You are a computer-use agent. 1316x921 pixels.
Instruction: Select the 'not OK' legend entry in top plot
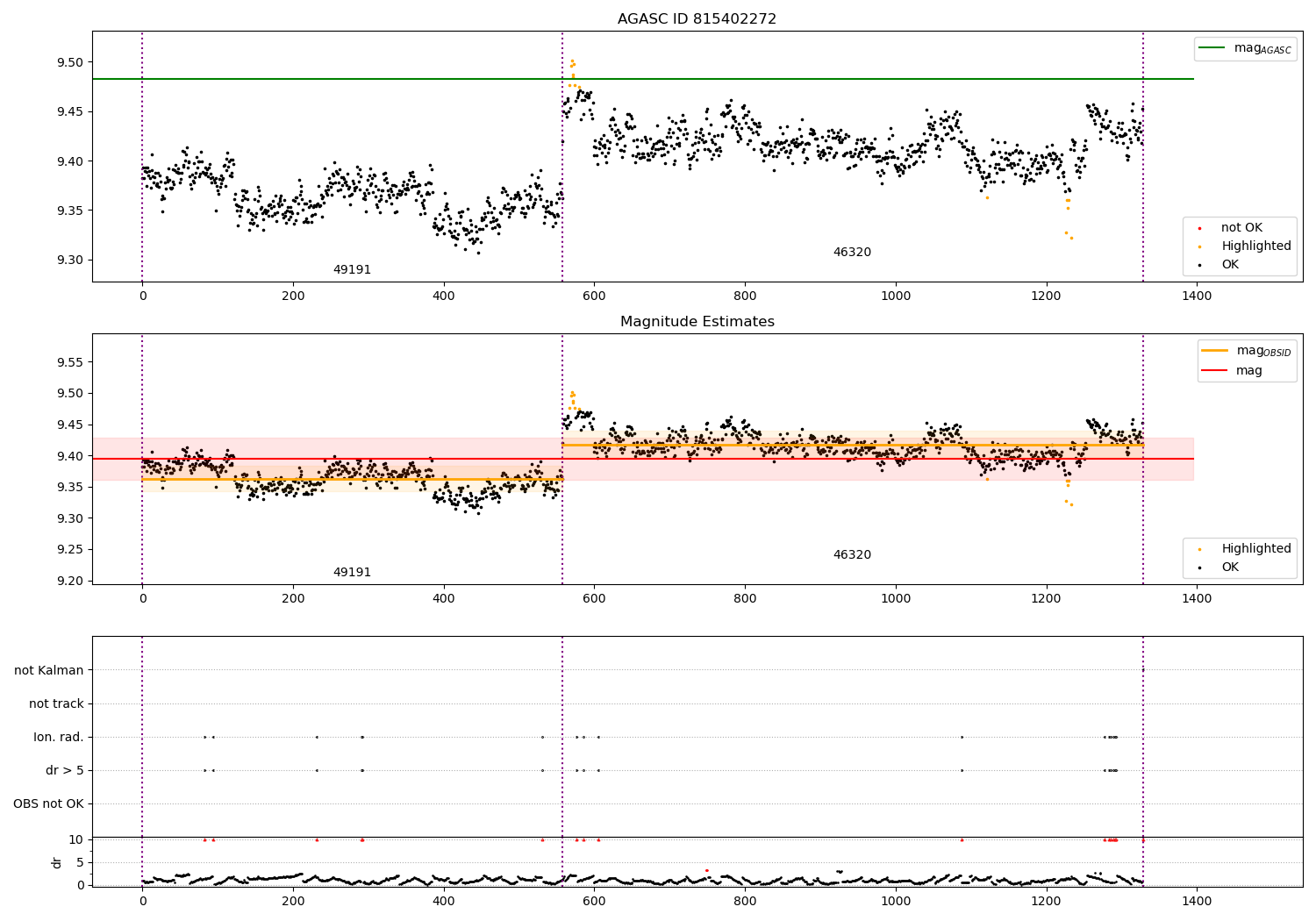tap(1241, 228)
